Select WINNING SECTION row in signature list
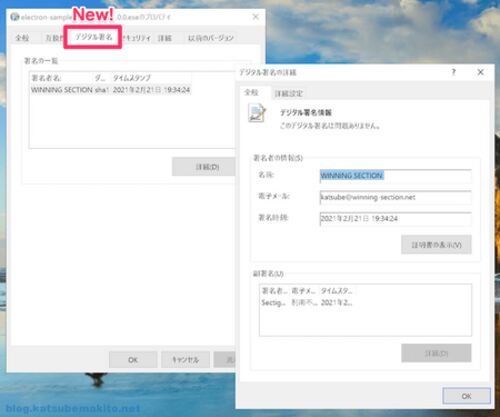This screenshot has width=500, height=417. click(110, 90)
